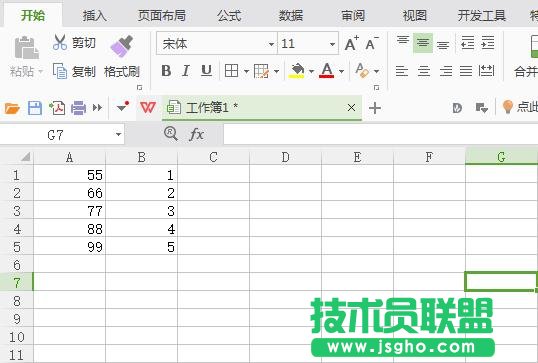Viewport: 538px width, 363px height.
Task: Click the clear format eraser icon
Action: (x=362, y=71)
